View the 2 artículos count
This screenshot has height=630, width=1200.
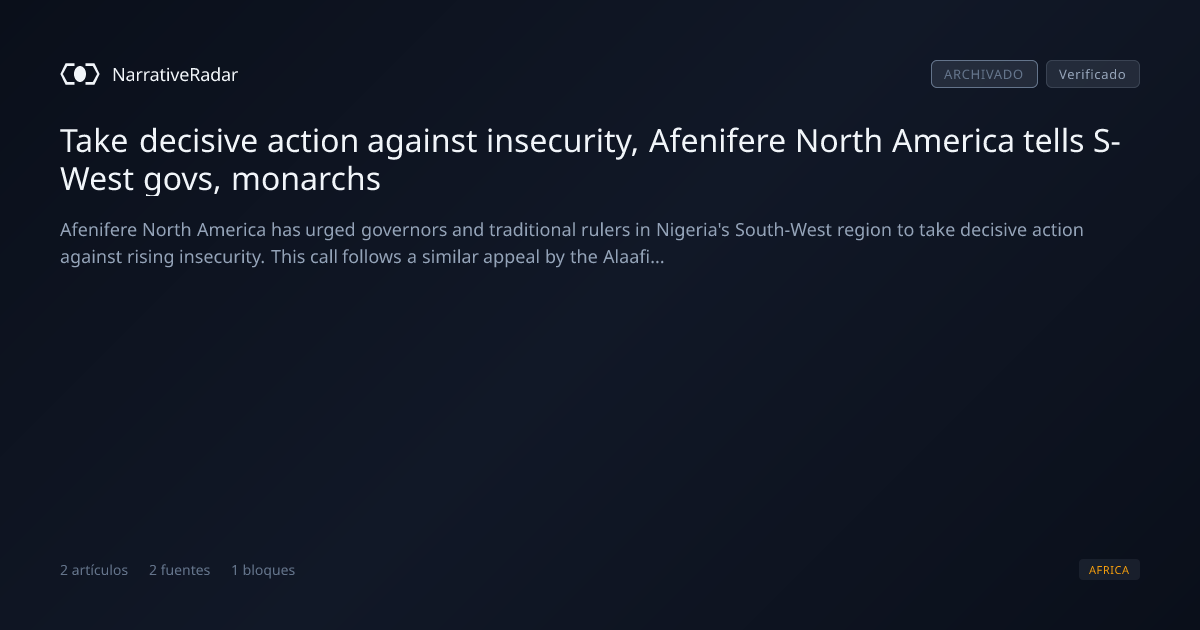[x=94, y=570]
